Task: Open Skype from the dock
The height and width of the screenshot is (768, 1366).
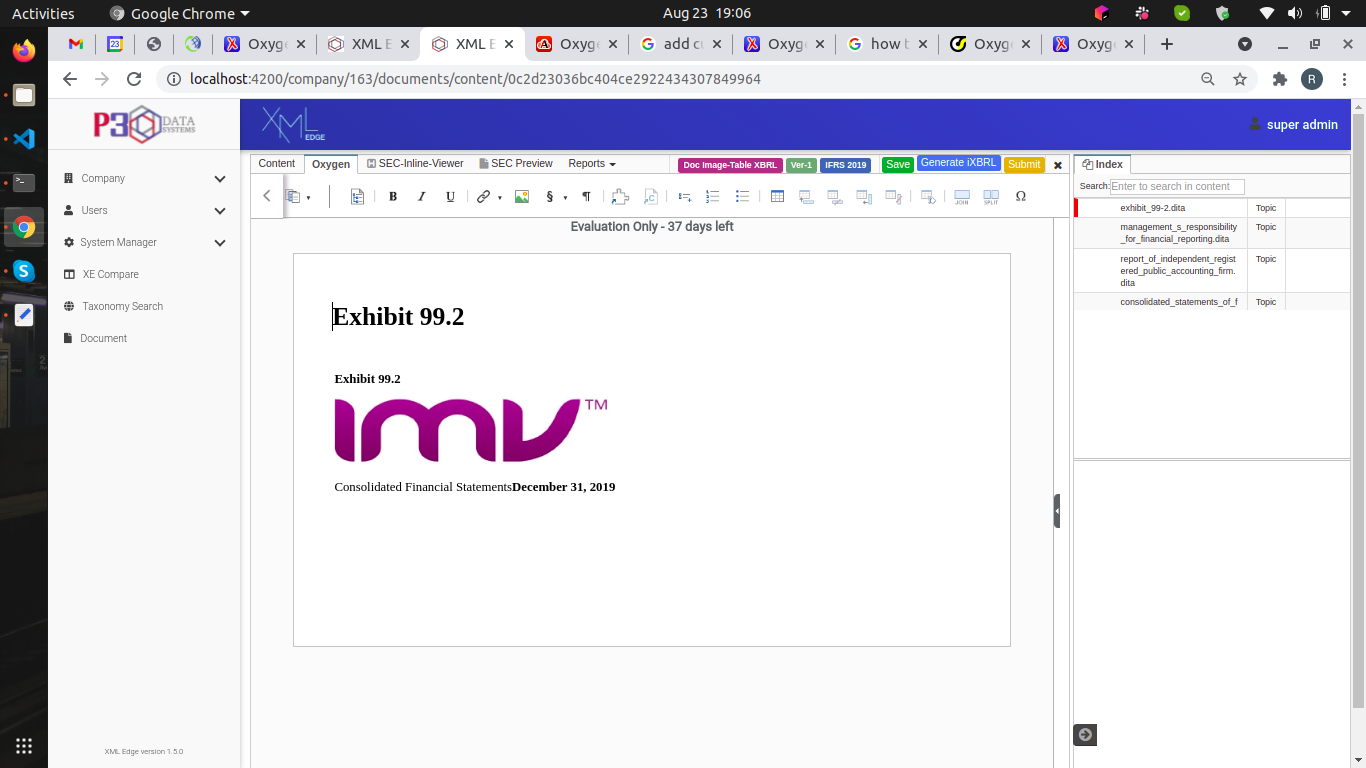Action: 24,271
